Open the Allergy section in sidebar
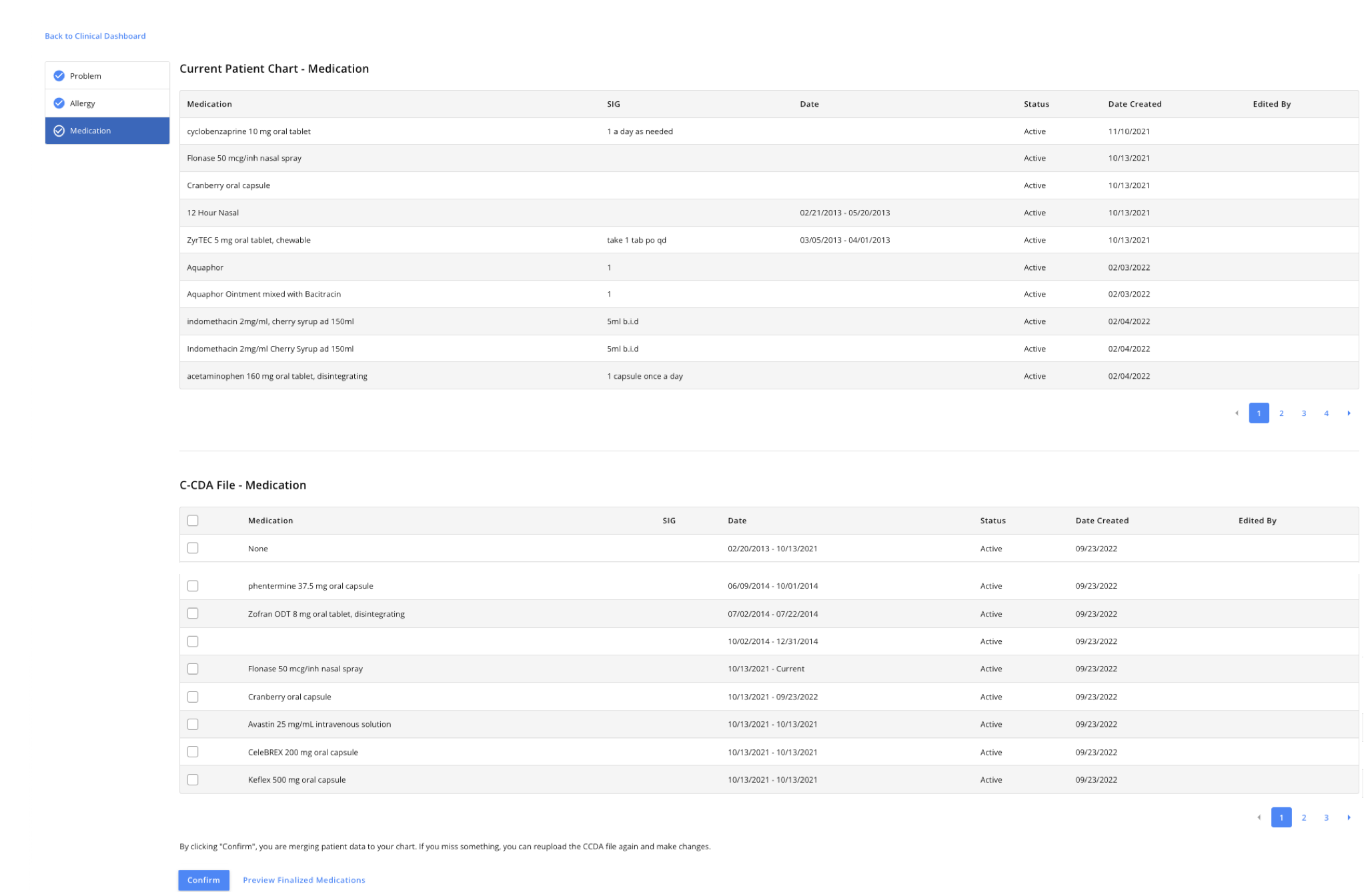This screenshot has width=1370, height=896. 107,103
